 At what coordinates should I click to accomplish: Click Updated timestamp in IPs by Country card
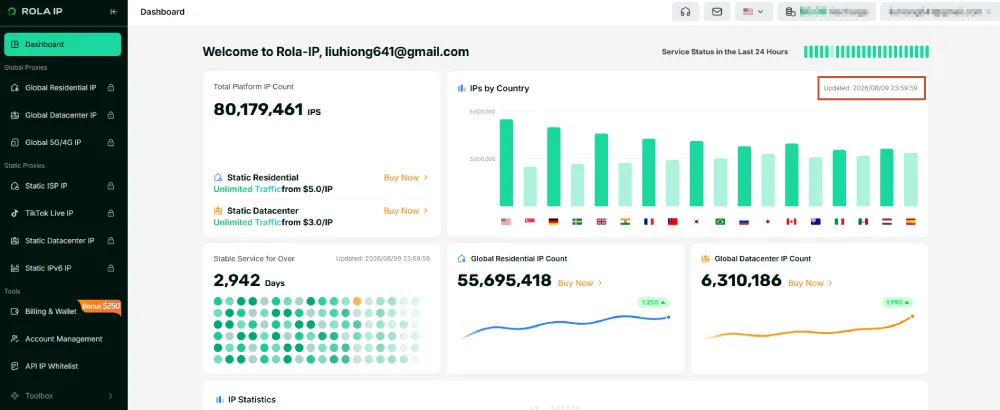coord(871,88)
